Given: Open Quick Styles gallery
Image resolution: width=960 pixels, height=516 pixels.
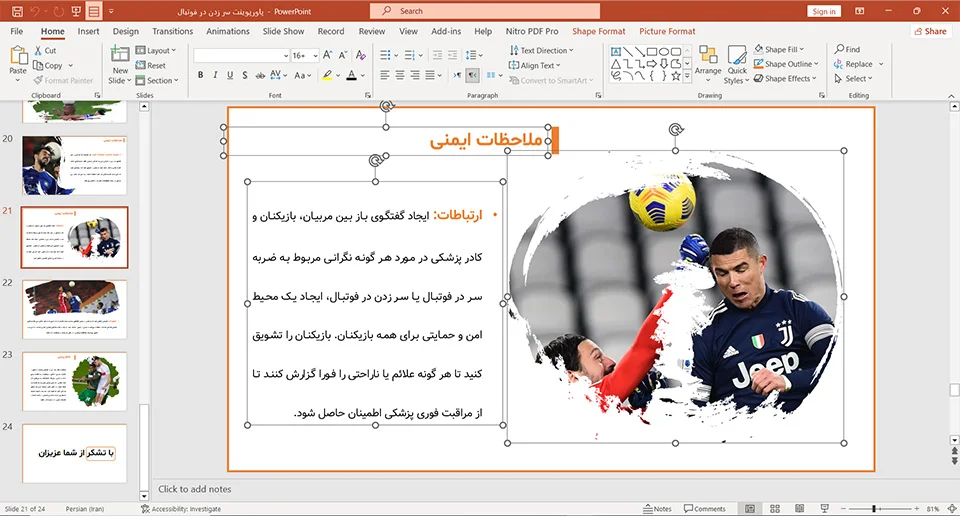Looking at the screenshot, I should (x=737, y=64).
